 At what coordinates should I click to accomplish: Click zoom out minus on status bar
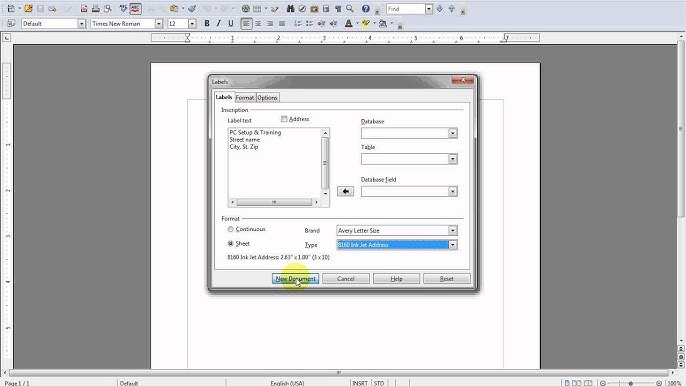tap(603, 383)
